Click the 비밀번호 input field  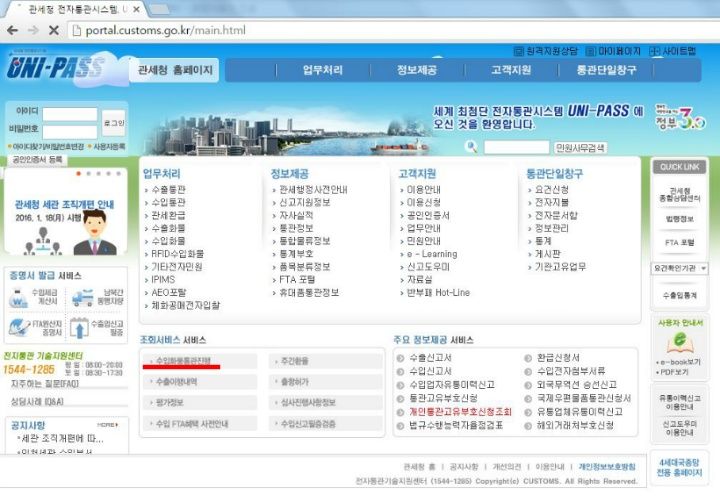coord(70,132)
